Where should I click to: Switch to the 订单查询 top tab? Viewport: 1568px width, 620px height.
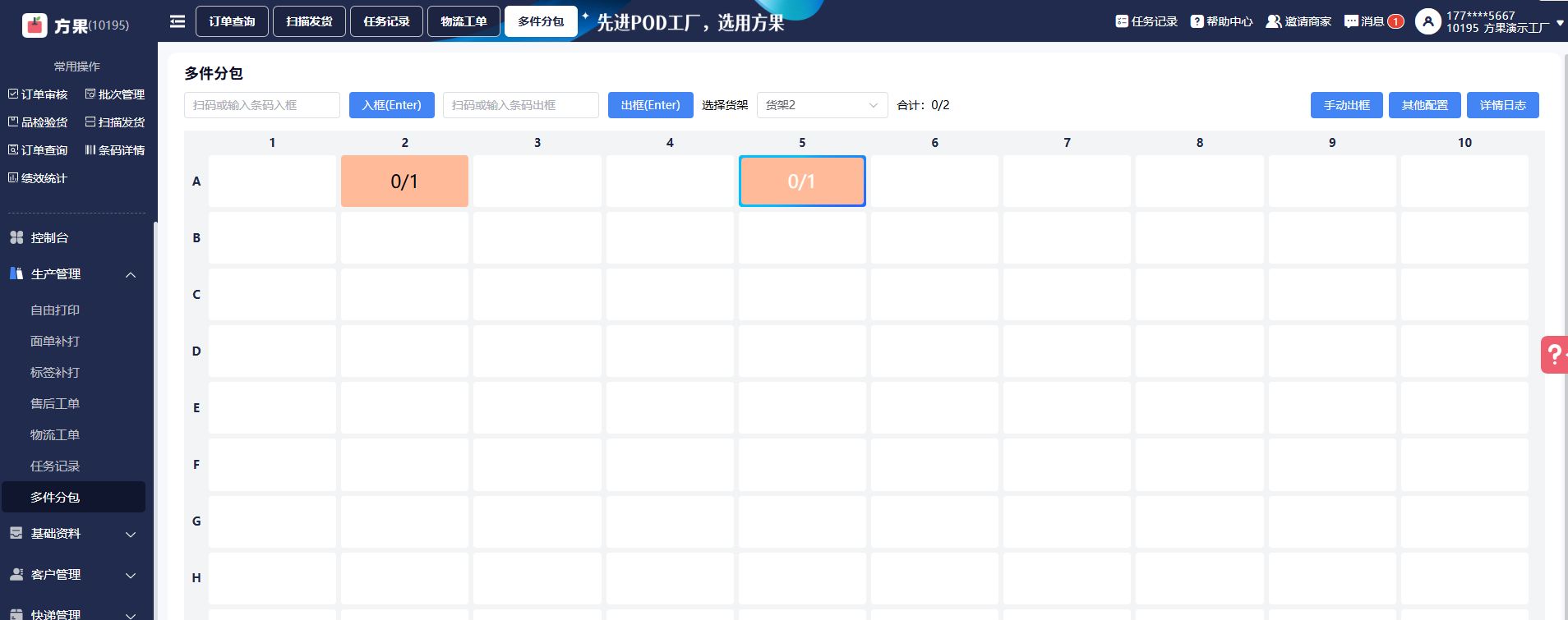[232, 21]
